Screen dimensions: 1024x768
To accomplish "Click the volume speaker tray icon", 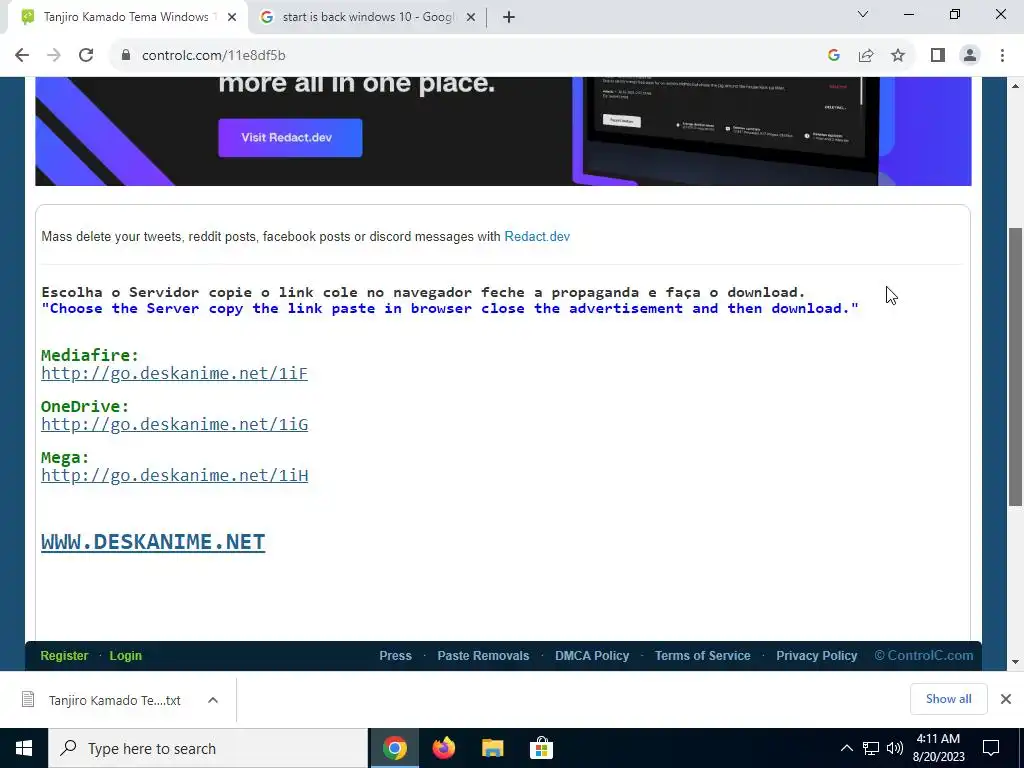I will 895,748.
